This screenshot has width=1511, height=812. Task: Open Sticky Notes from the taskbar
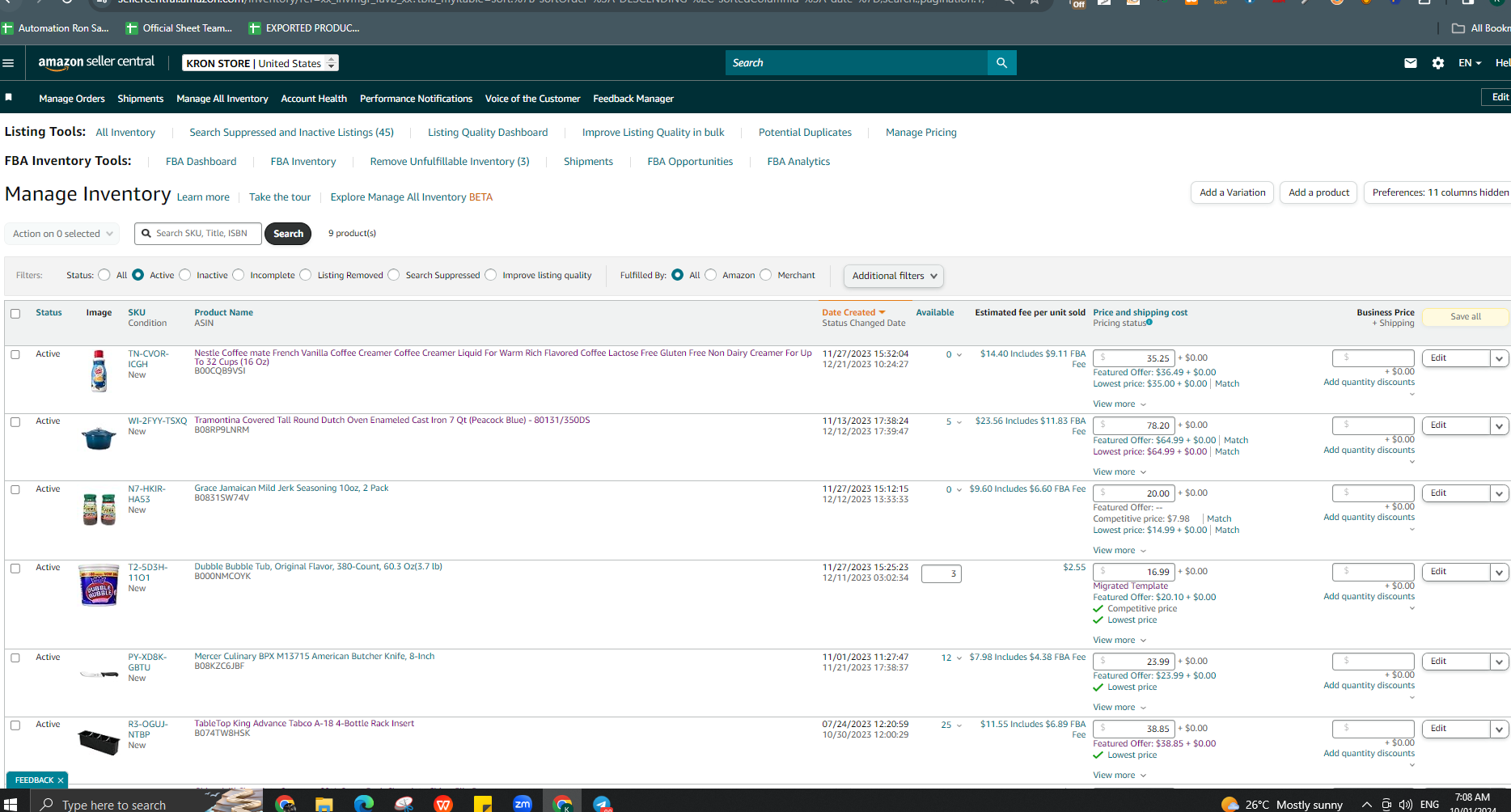pos(483,804)
